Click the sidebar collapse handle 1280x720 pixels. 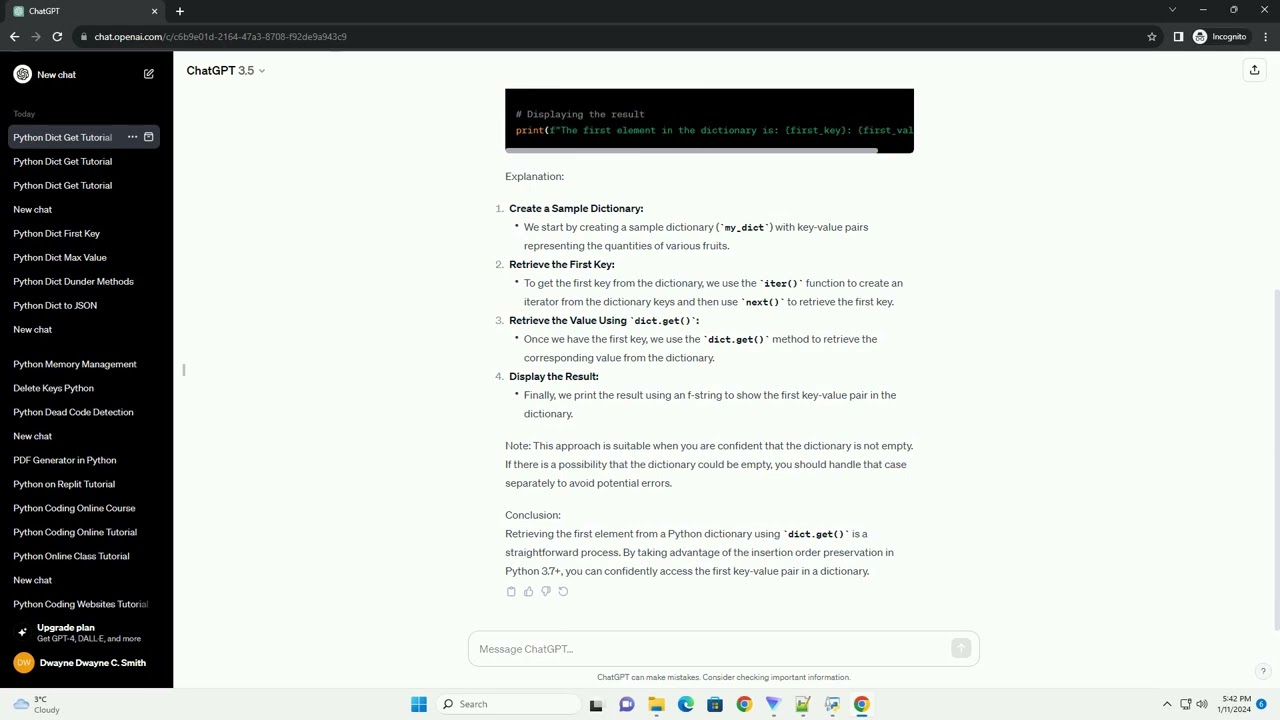[x=184, y=370]
